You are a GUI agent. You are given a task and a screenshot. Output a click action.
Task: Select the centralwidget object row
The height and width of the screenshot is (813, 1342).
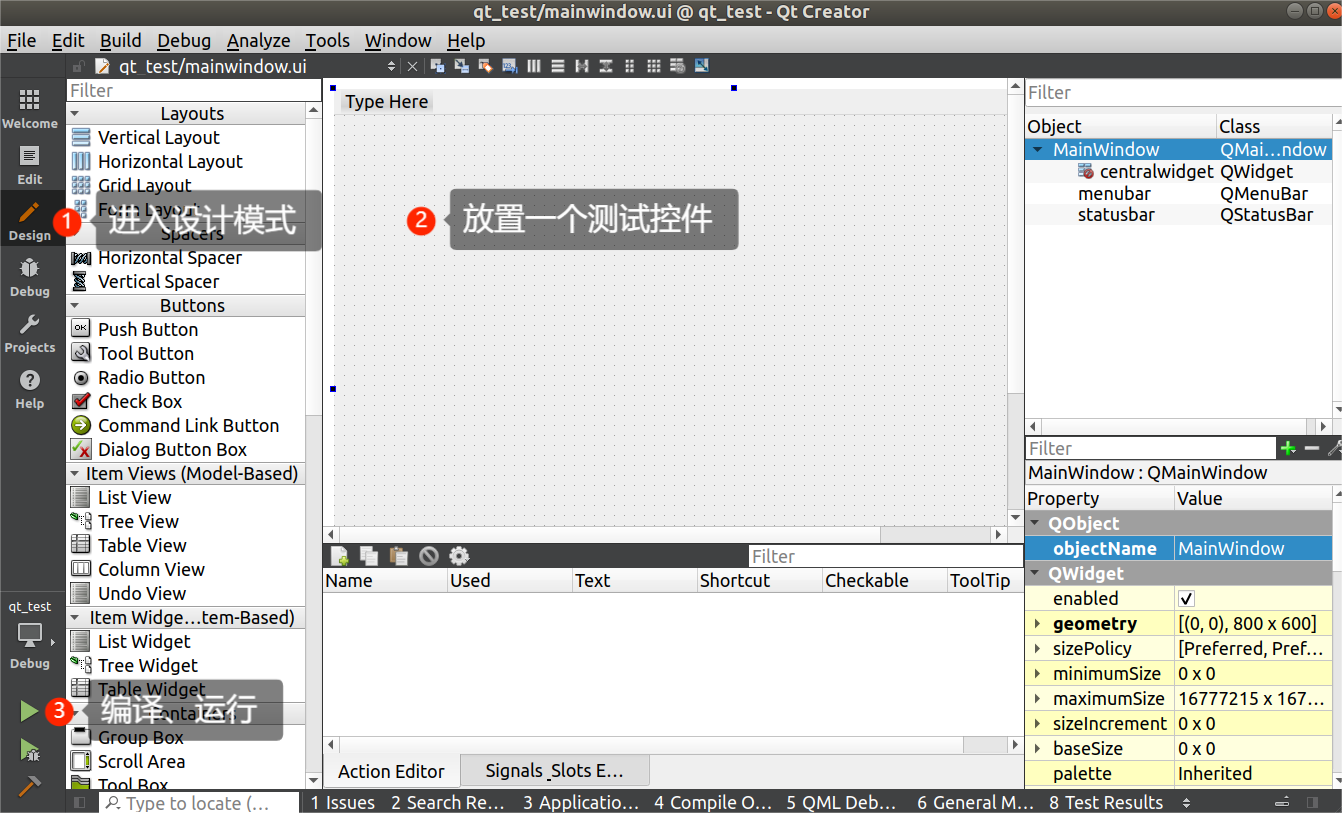[x=1178, y=172]
